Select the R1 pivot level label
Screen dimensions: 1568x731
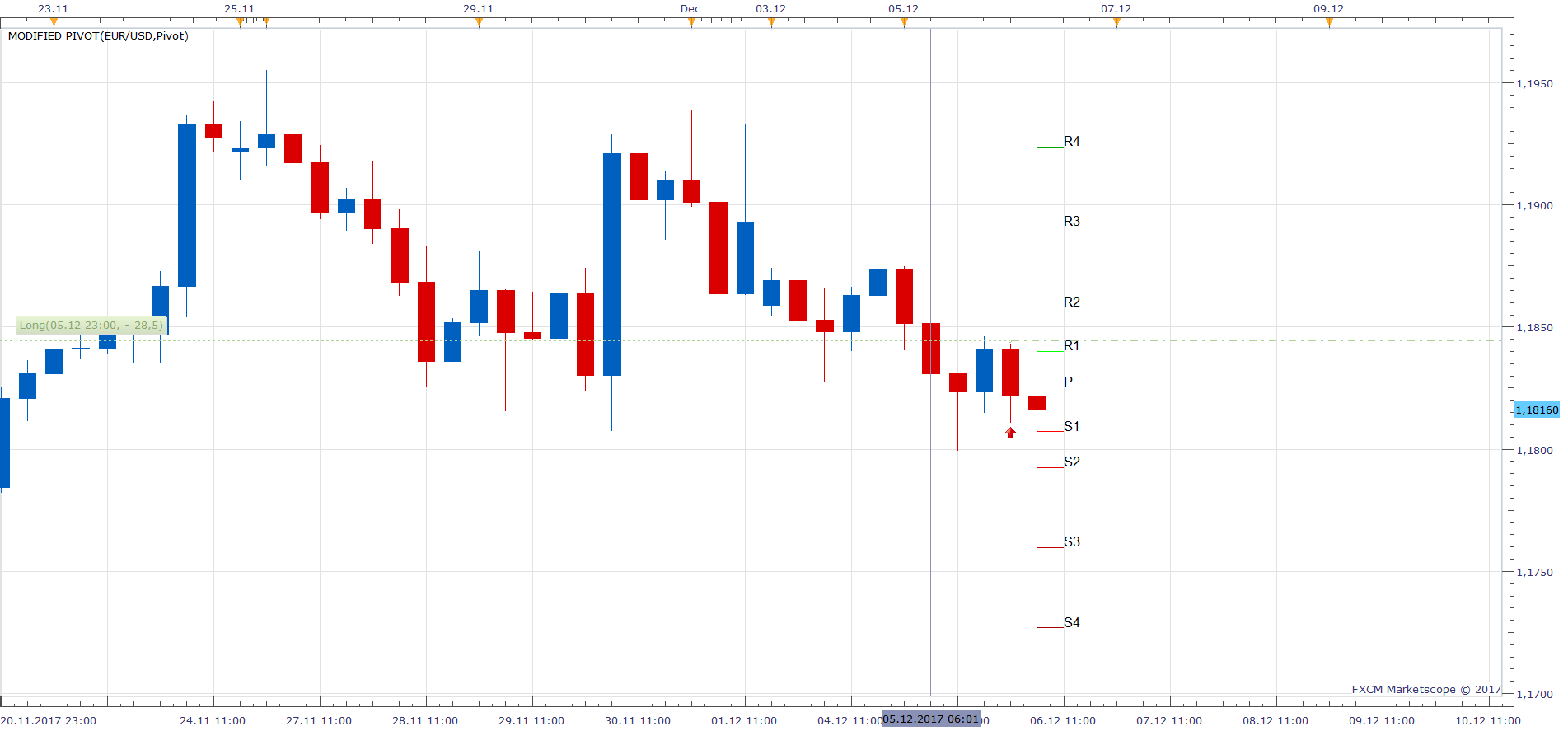pos(1071,346)
